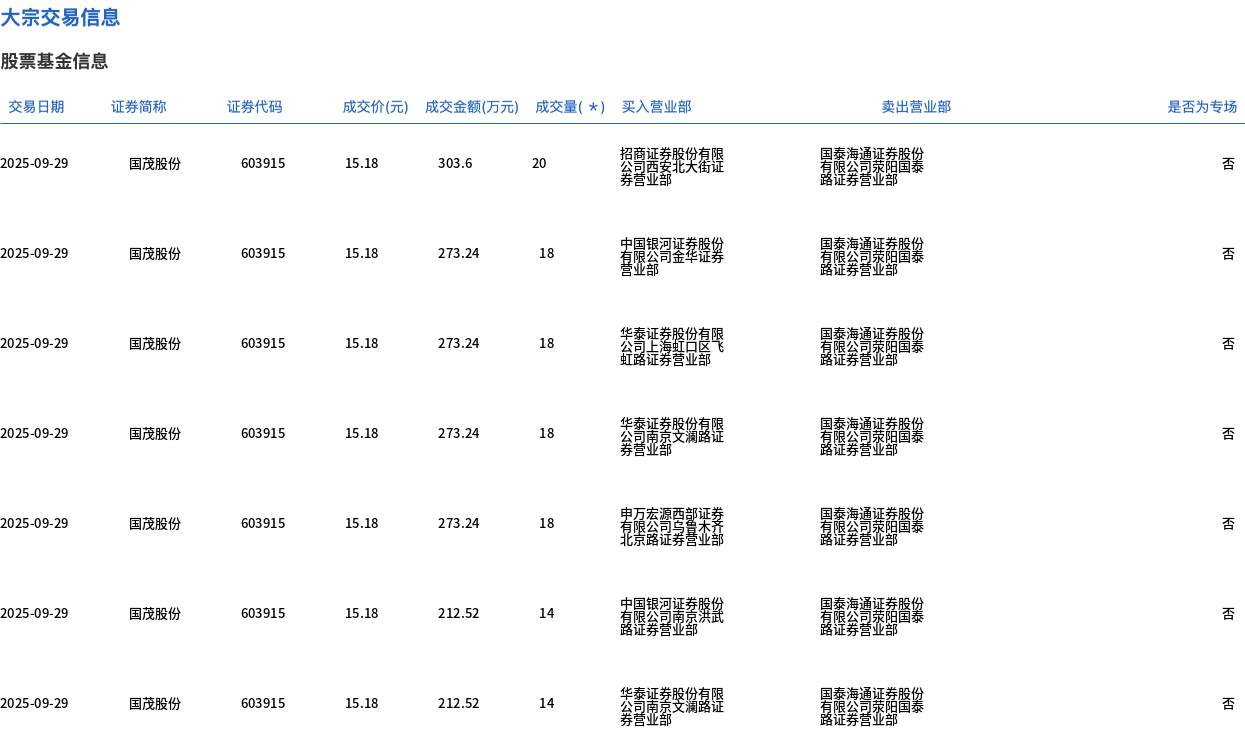The height and width of the screenshot is (754, 1245).
Task: Click the 成交量(＊) column header
Action: tap(570, 107)
